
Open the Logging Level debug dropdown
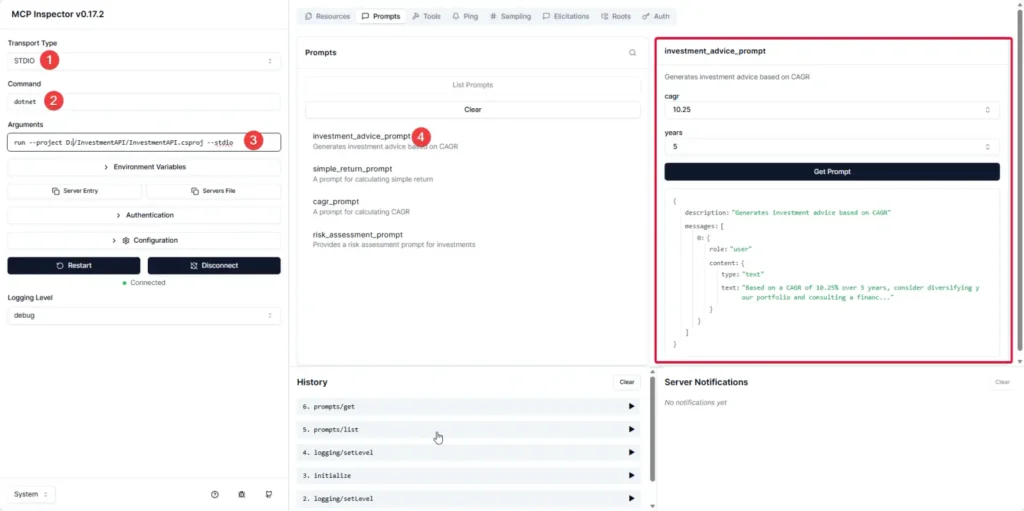click(x=144, y=315)
